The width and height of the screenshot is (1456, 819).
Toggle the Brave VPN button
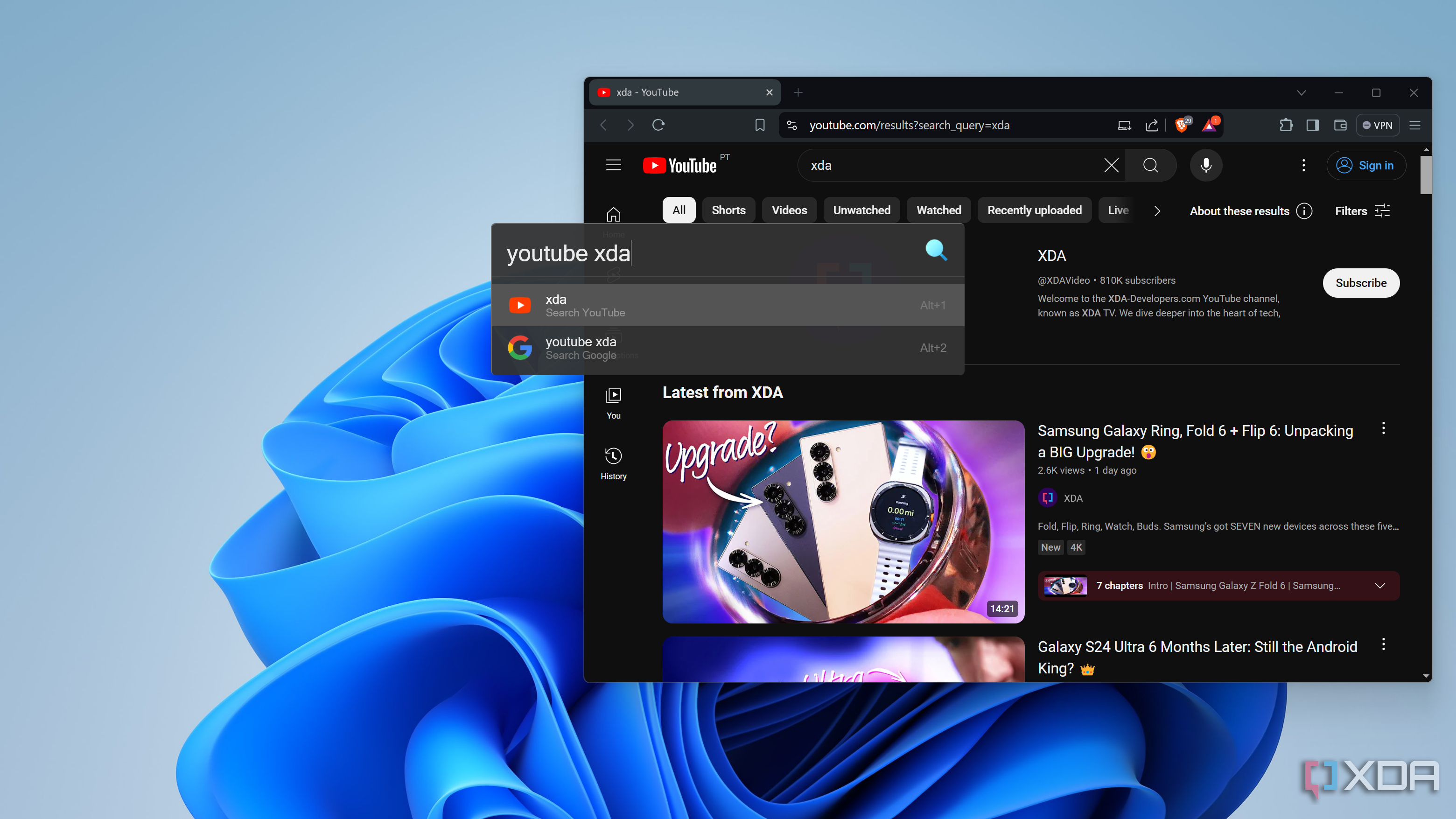pos(1377,125)
